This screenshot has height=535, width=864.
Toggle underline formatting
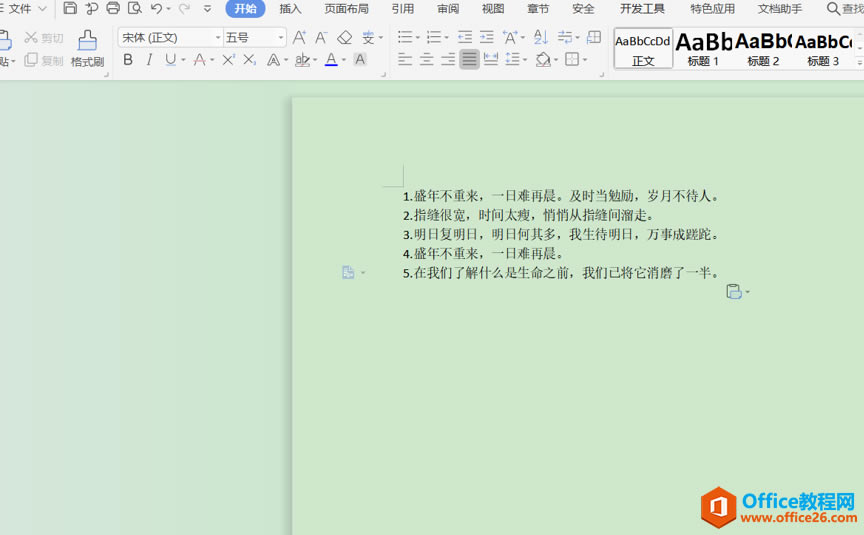click(x=171, y=60)
